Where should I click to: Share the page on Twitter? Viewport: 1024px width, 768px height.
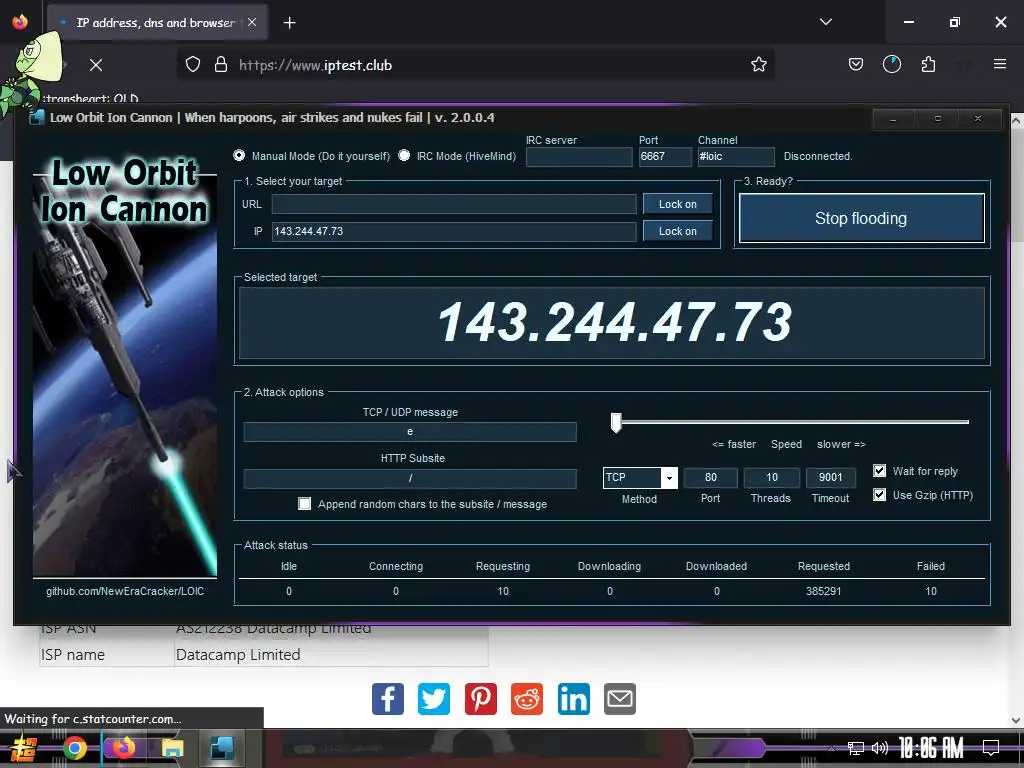pyautogui.click(x=434, y=699)
